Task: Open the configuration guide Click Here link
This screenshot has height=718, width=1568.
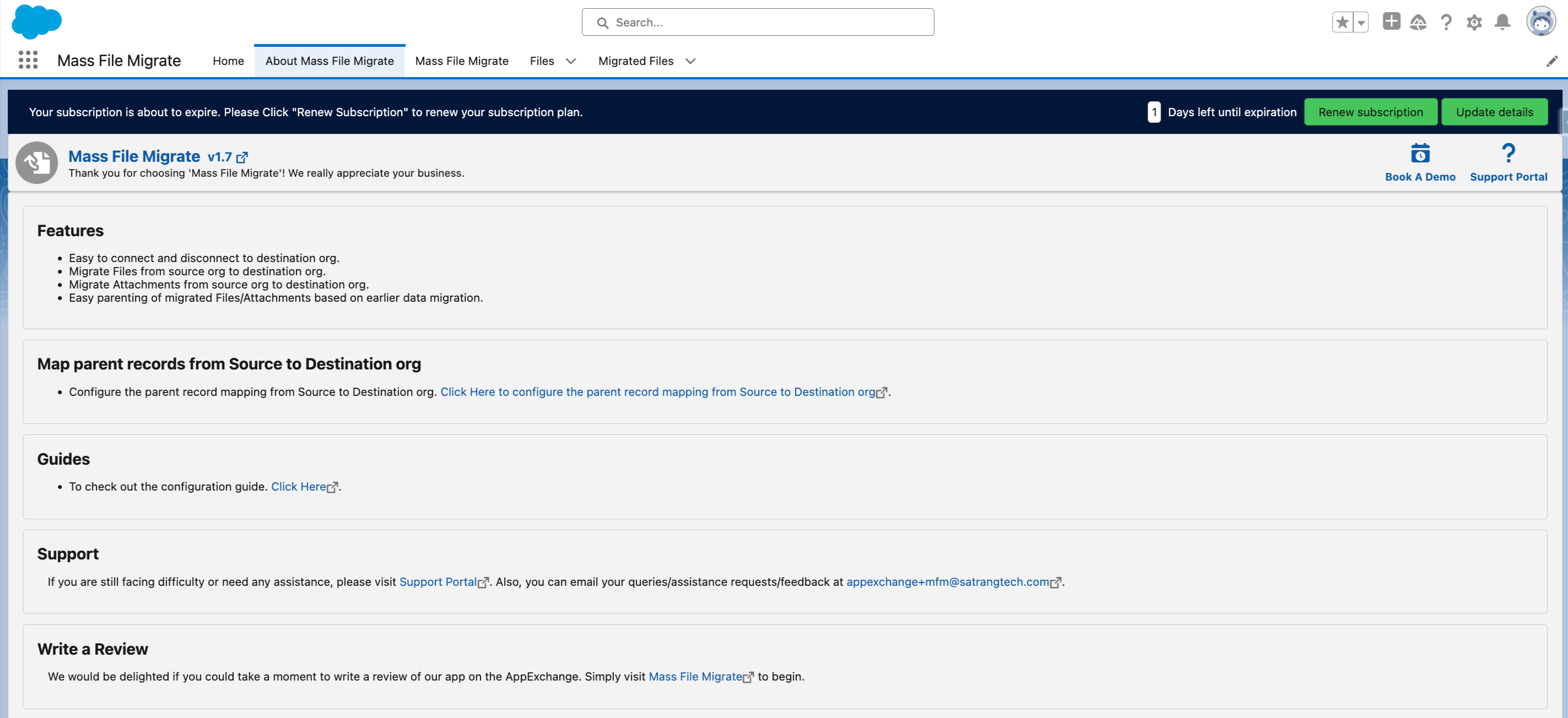Action: click(299, 487)
